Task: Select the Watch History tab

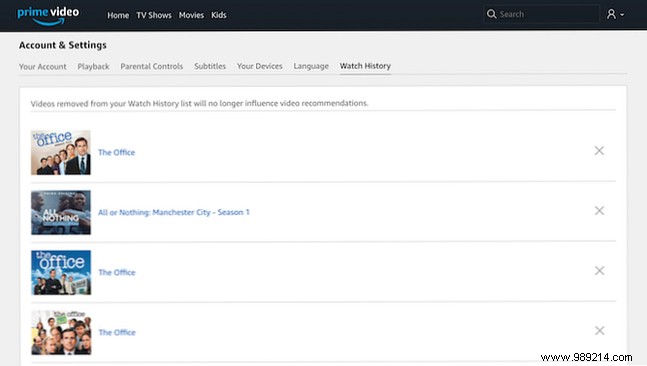Action: (365, 66)
